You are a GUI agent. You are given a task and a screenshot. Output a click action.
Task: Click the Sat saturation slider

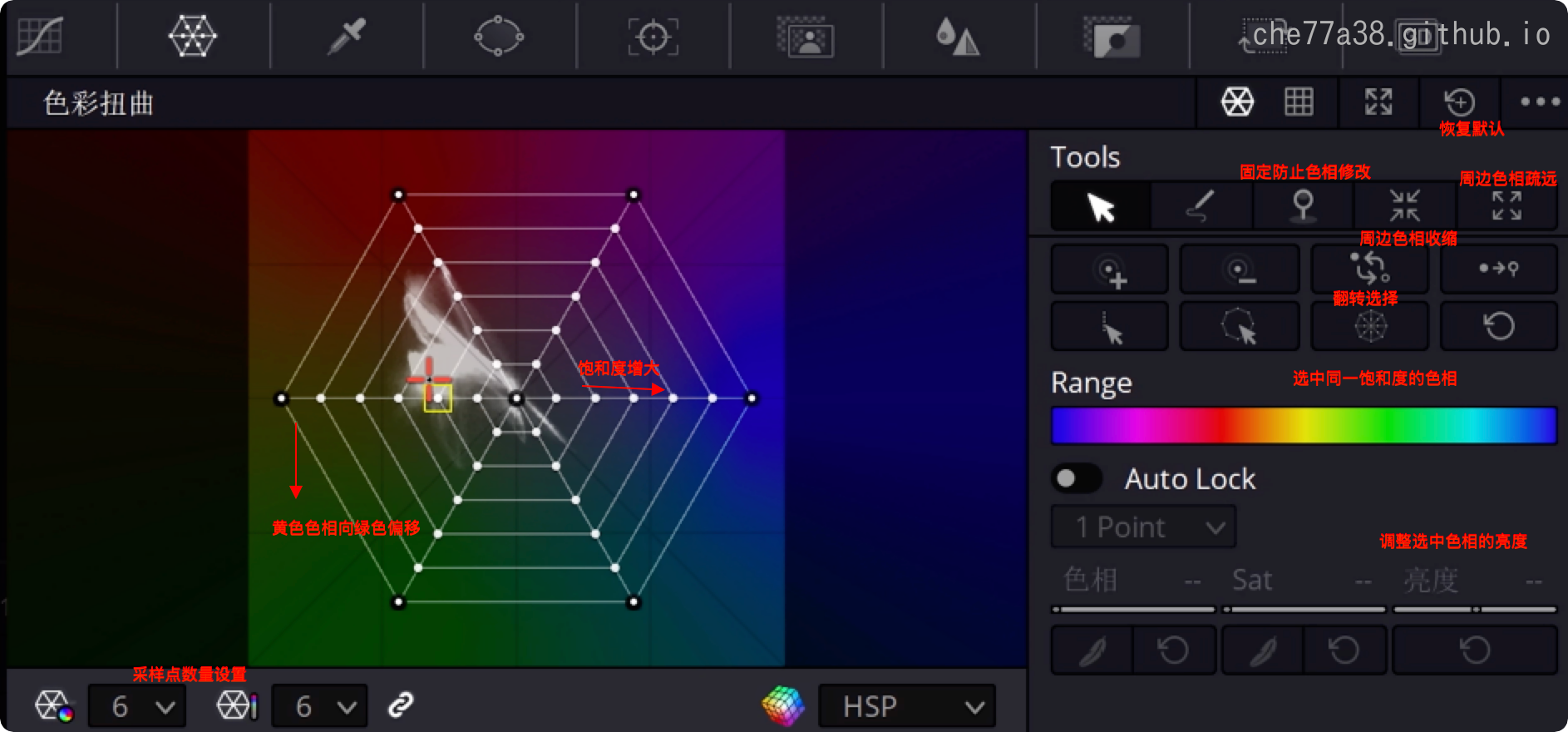[x=1304, y=610]
